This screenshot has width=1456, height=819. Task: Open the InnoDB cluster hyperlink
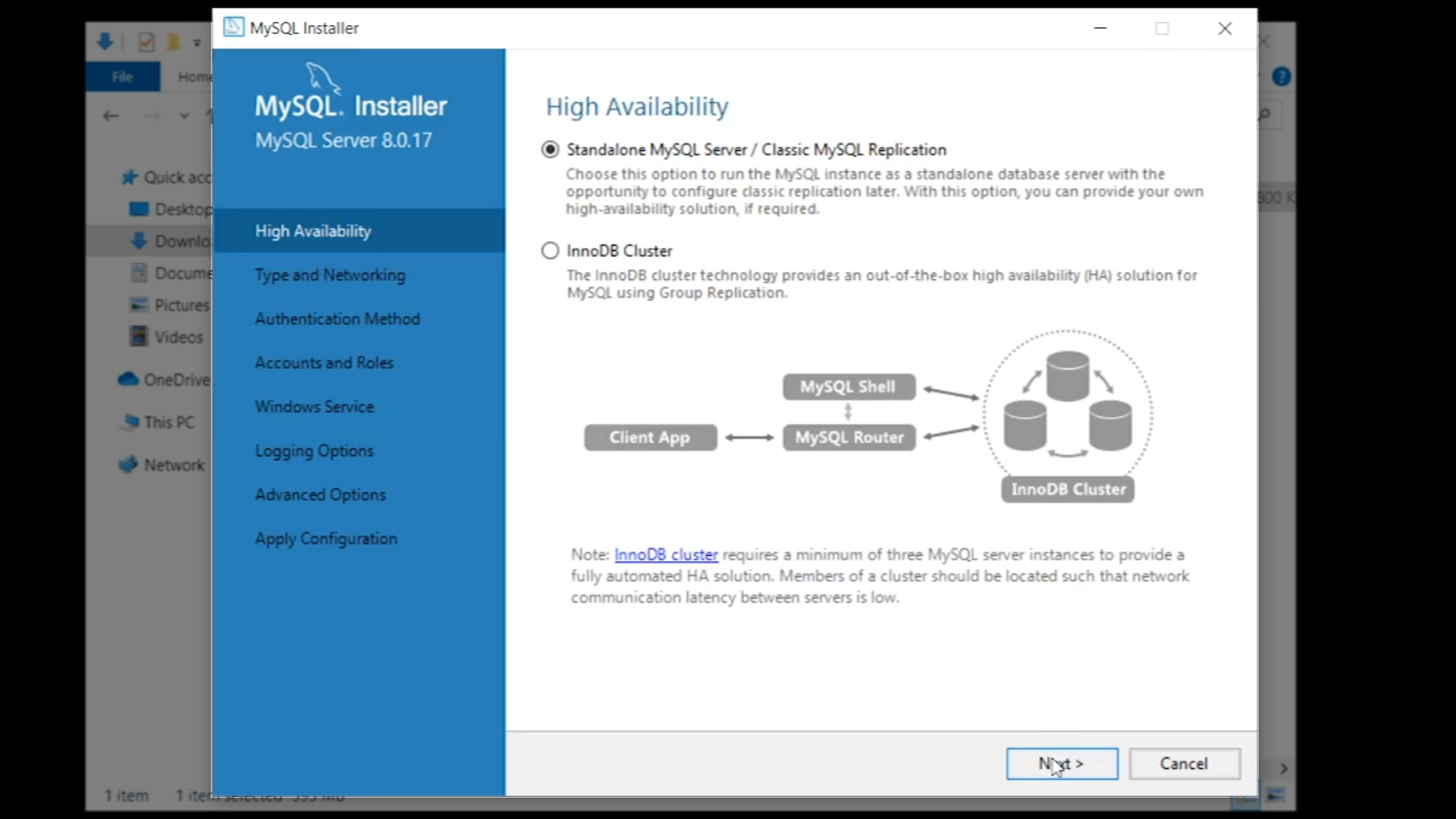coord(666,555)
